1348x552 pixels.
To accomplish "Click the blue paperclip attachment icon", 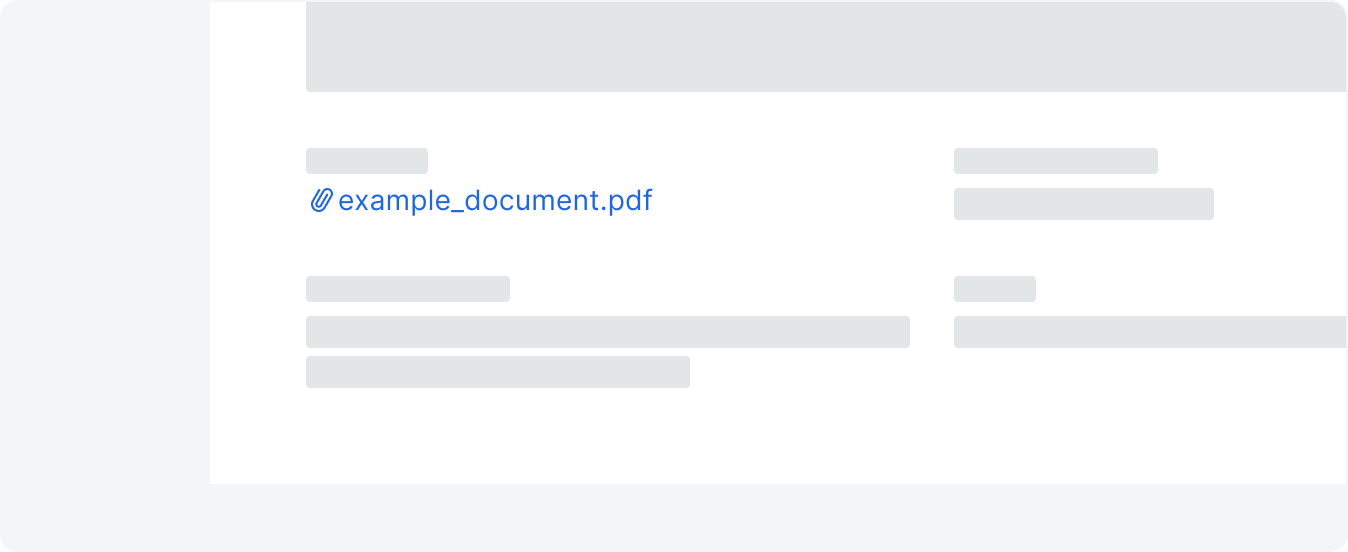I will [x=320, y=201].
